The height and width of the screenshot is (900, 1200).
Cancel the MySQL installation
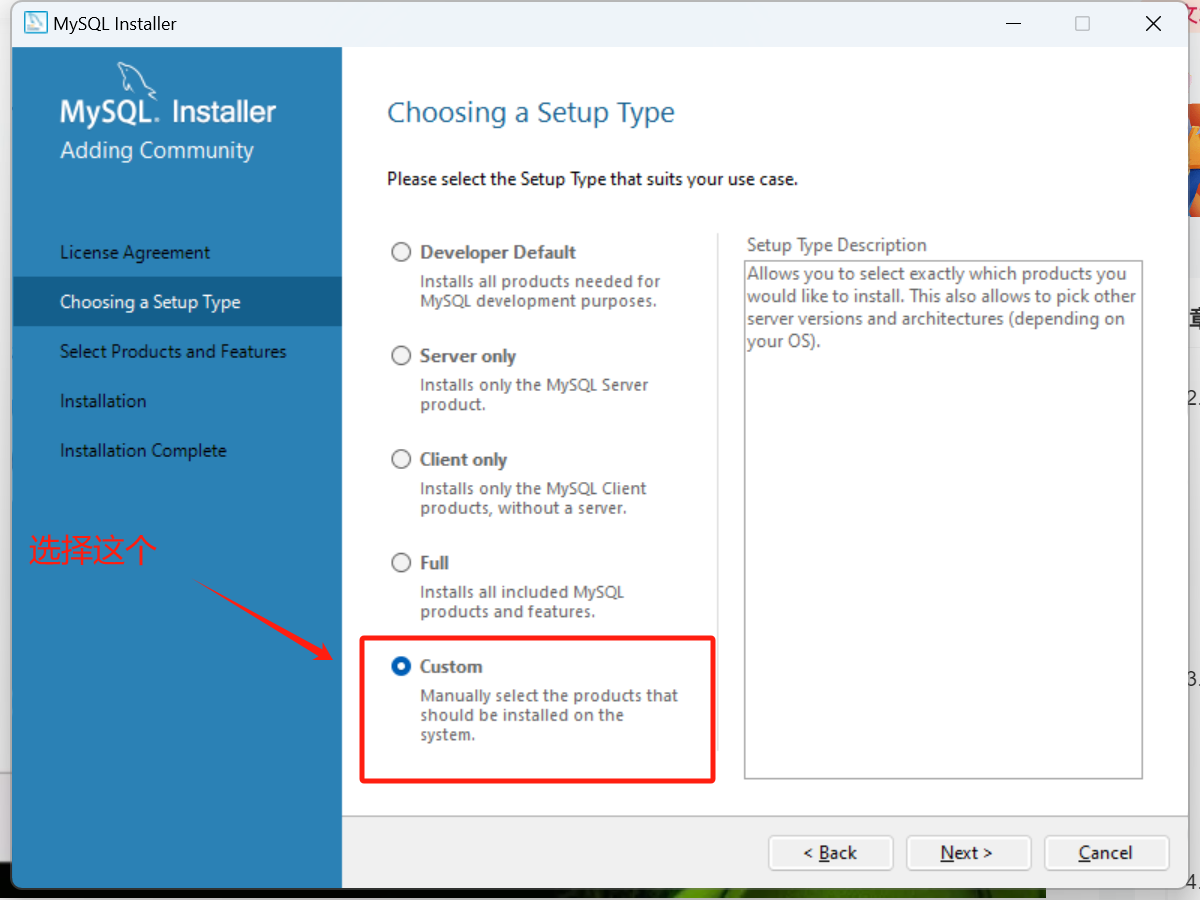(1106, 853)
